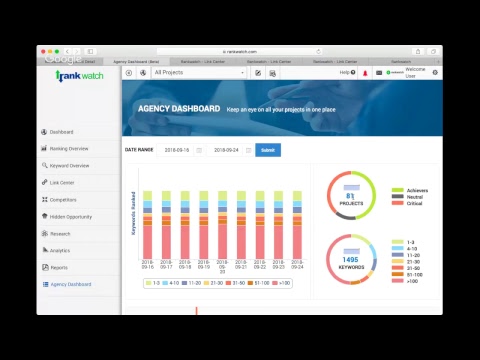Toggle 51-100 series in bar chart legend
The width and height of the screenshot is (480, 360).
pos(258,283)
